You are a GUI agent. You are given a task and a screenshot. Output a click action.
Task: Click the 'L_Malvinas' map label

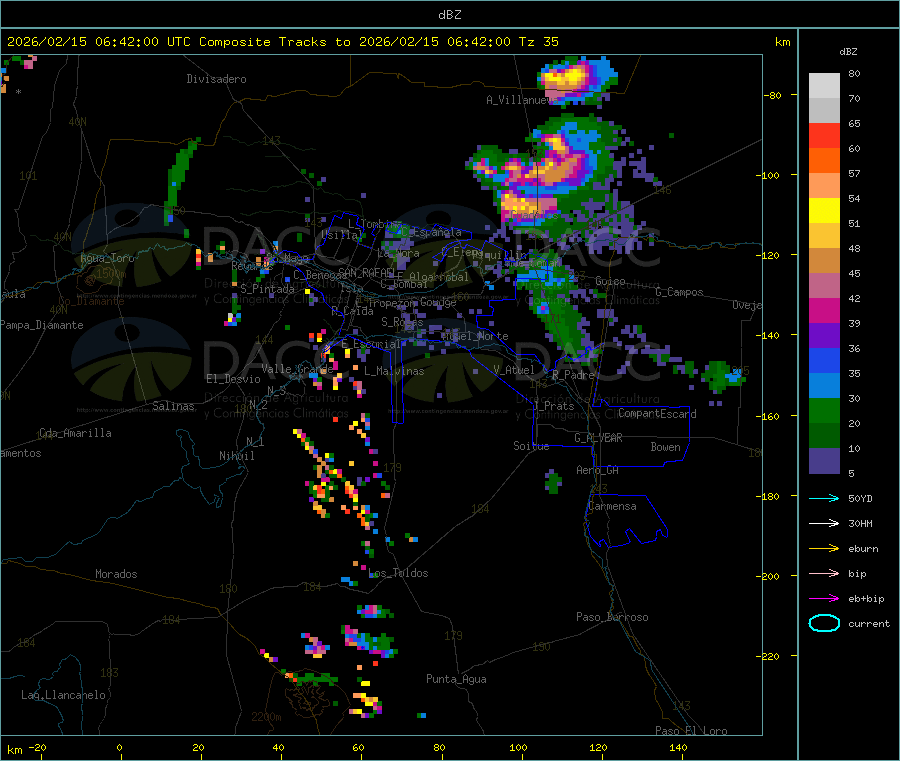394,371
